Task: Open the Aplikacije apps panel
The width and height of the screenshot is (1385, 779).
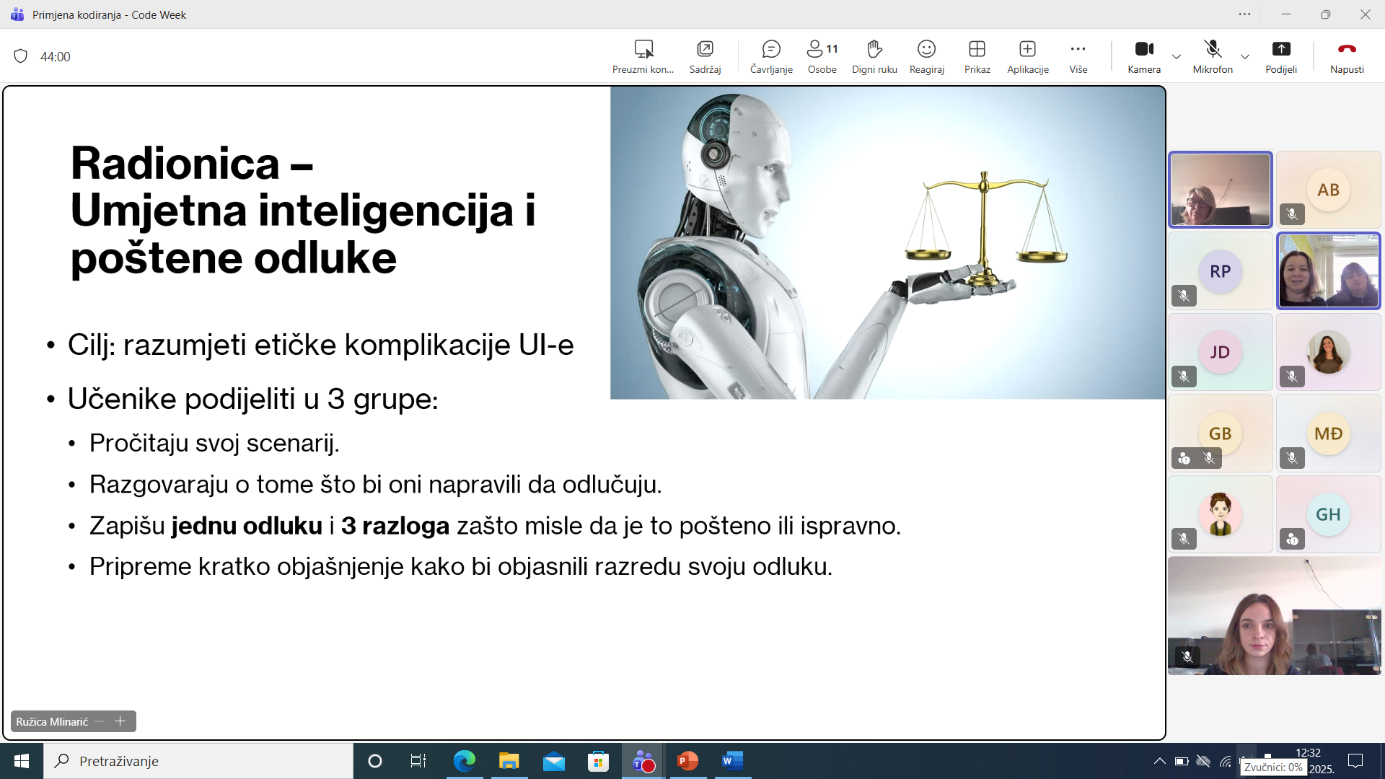Action: pyautogui.click(x=1027, y=56)
